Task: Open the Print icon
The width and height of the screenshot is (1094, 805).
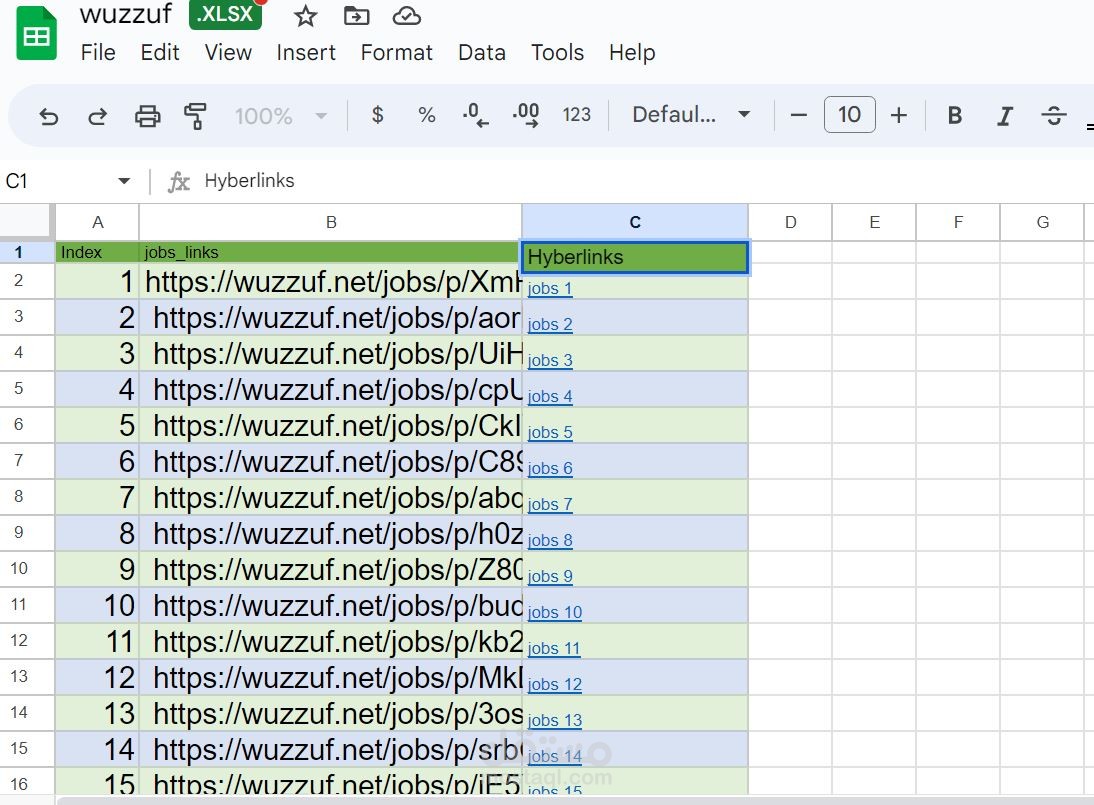Action: click(x=148, y=115)
